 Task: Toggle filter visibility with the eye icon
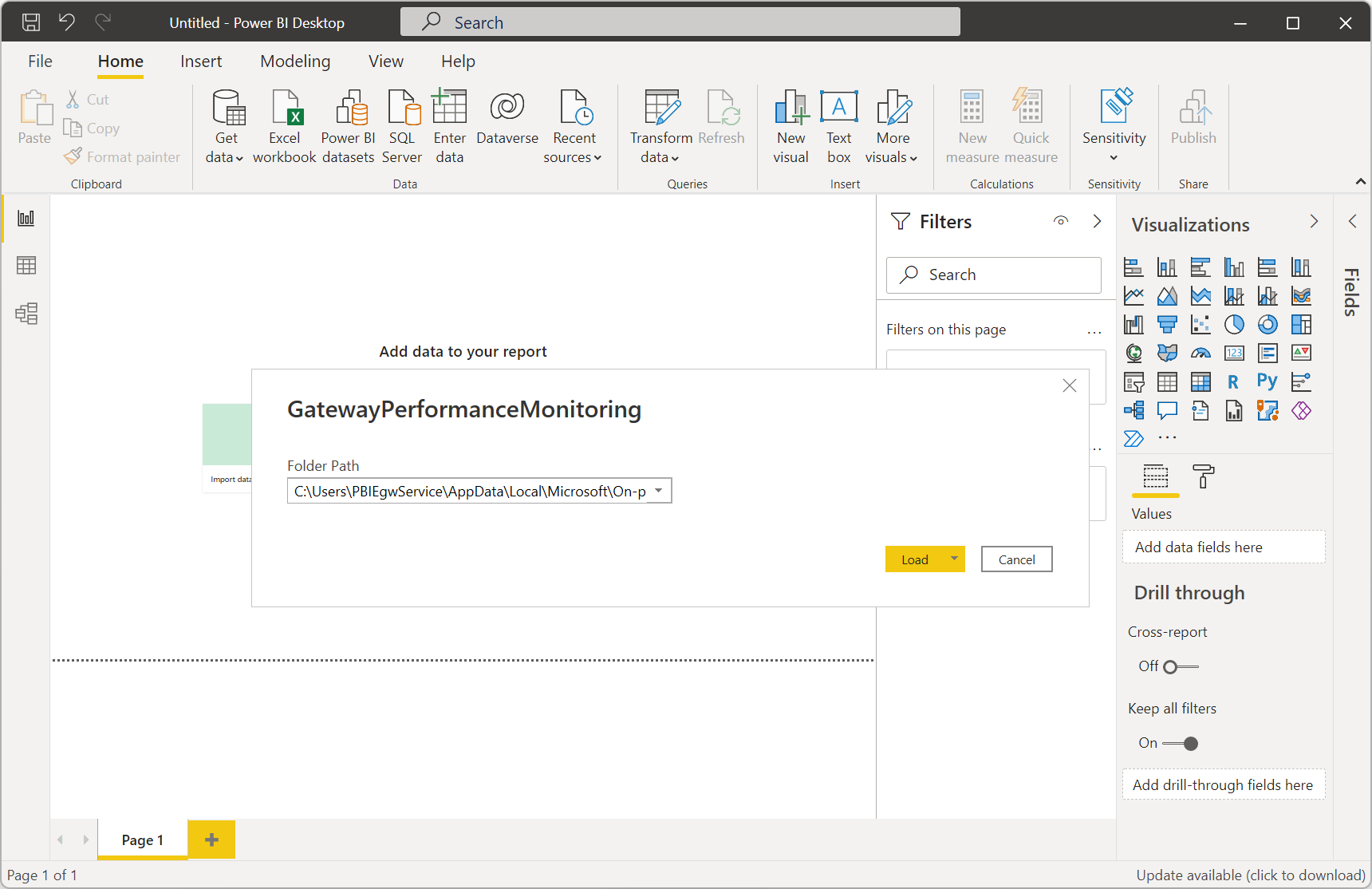(x=1061, y=221)
